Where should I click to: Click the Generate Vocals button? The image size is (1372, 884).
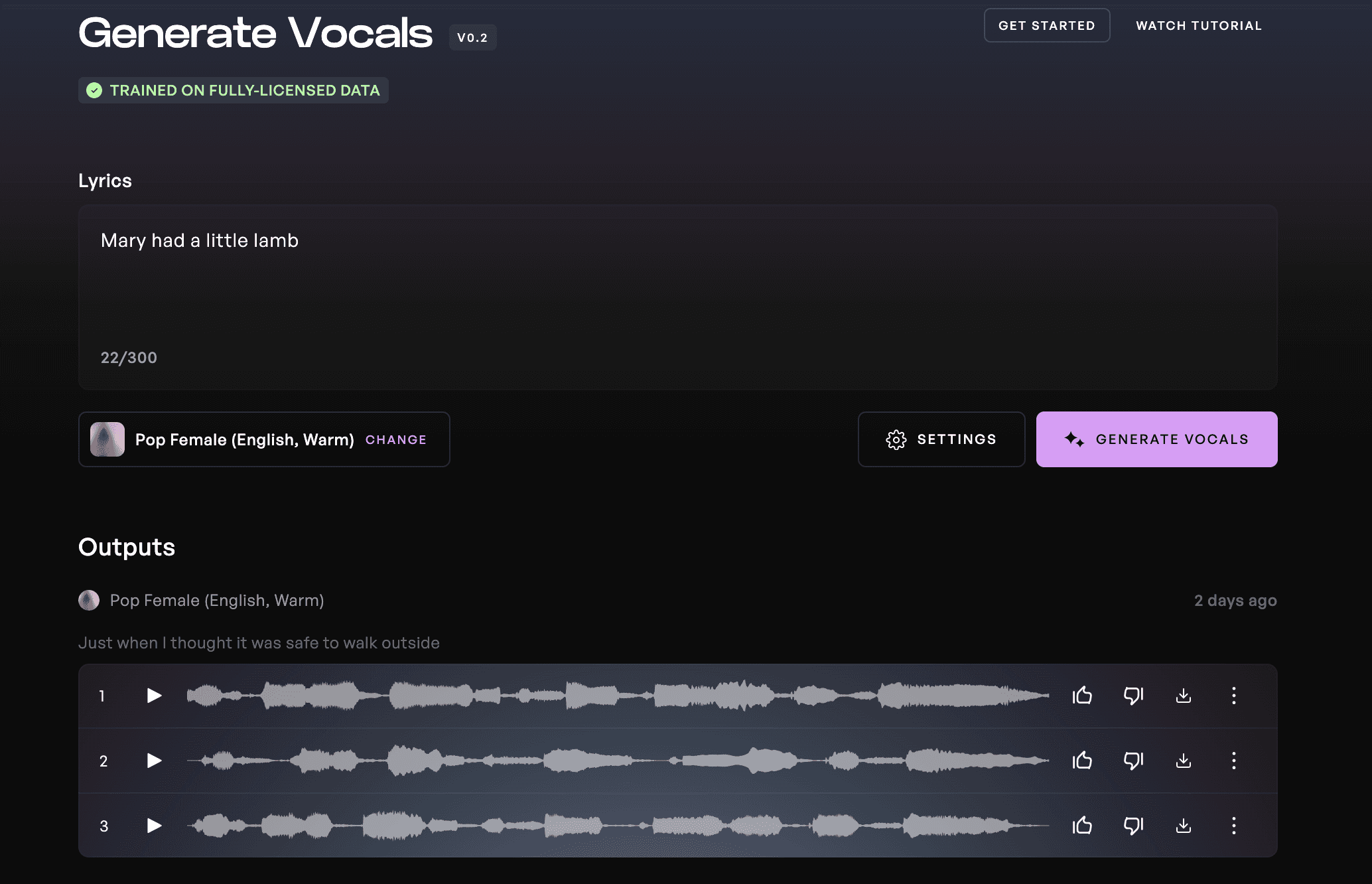[x=1156, y=439]
